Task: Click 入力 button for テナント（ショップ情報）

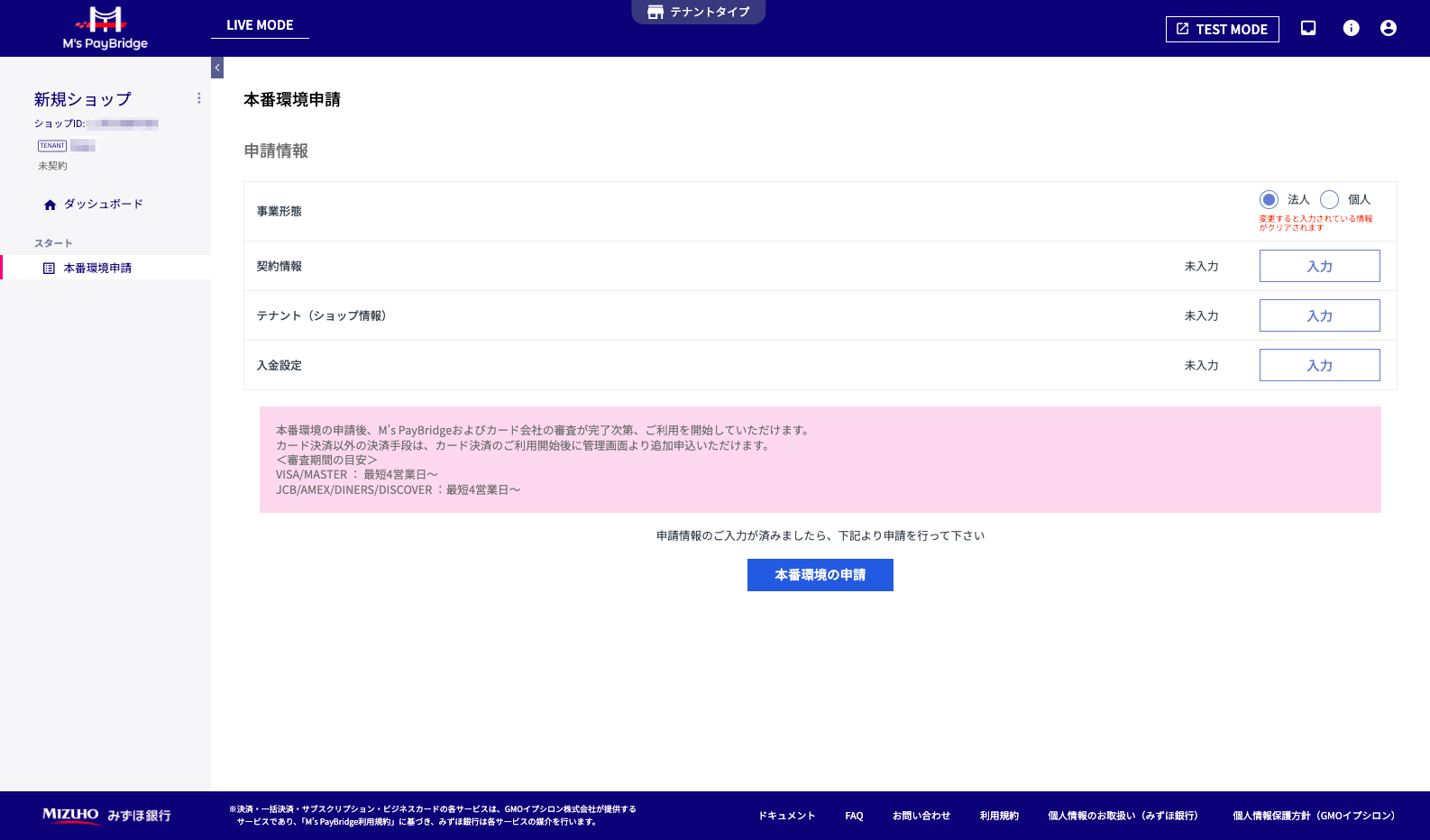Action: point(1319,315)
